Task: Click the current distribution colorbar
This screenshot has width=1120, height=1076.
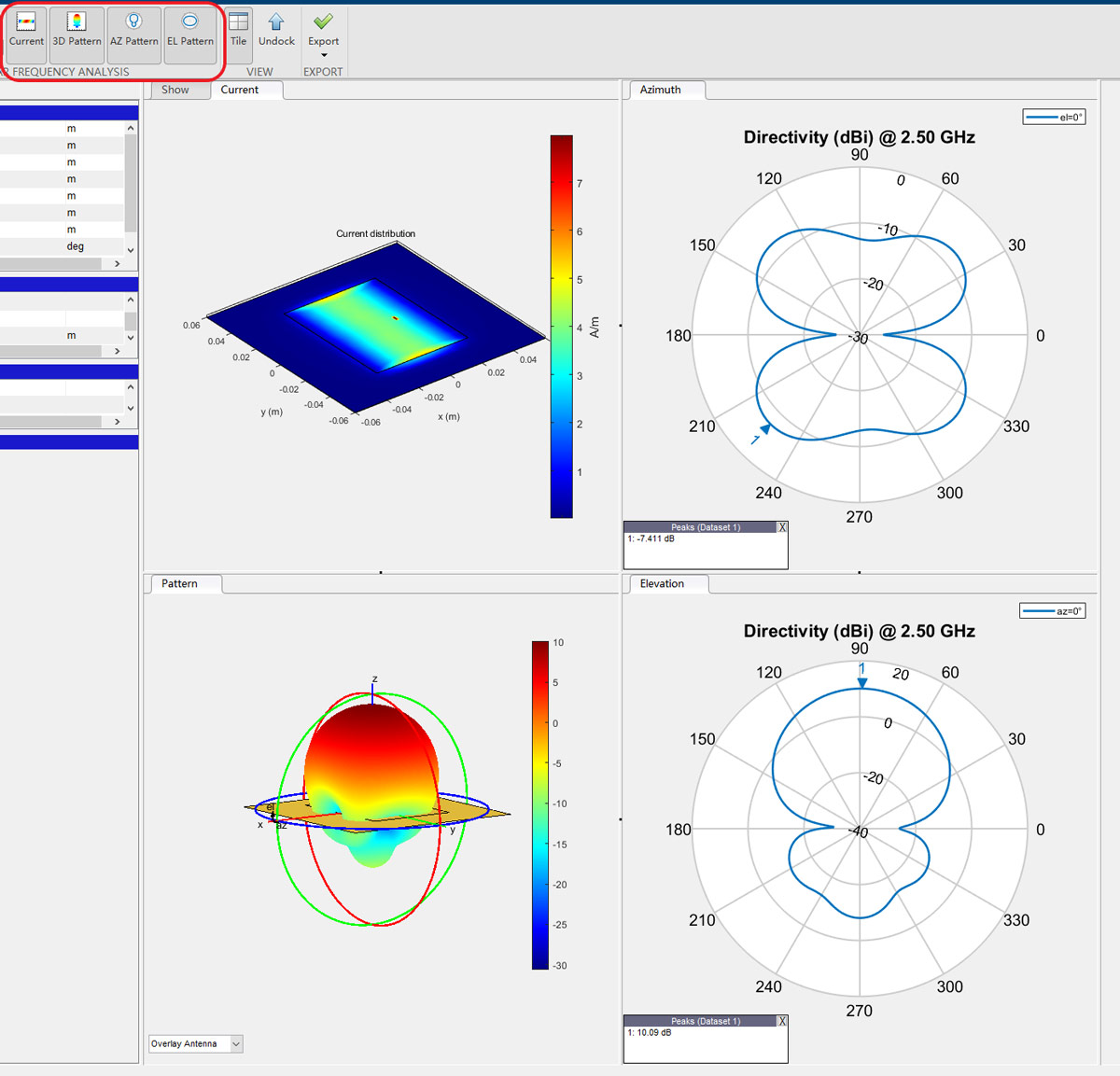Action: [561, 327]
